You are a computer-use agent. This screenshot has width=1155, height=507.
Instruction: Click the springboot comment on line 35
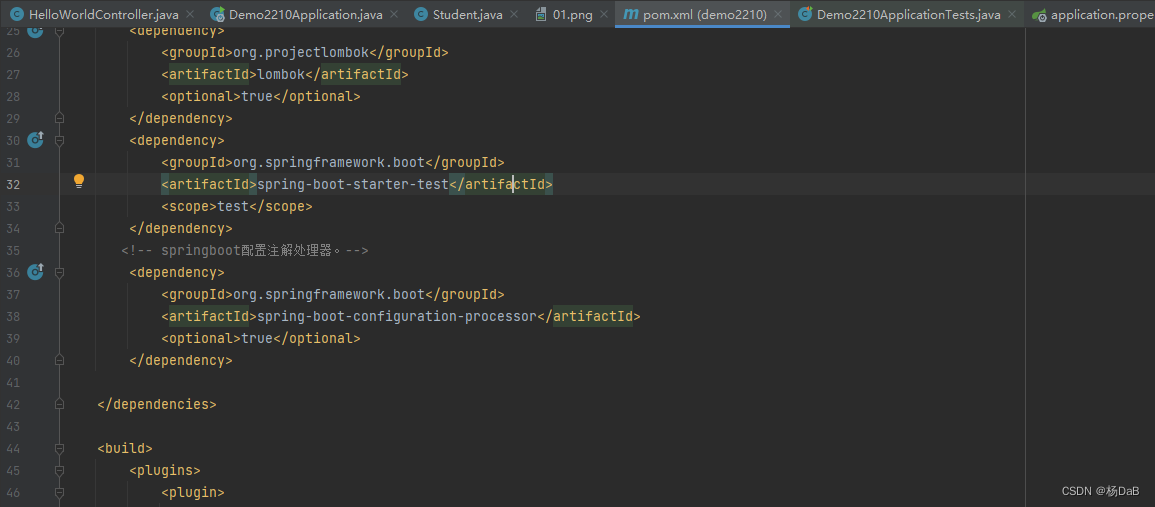[245, 251]
